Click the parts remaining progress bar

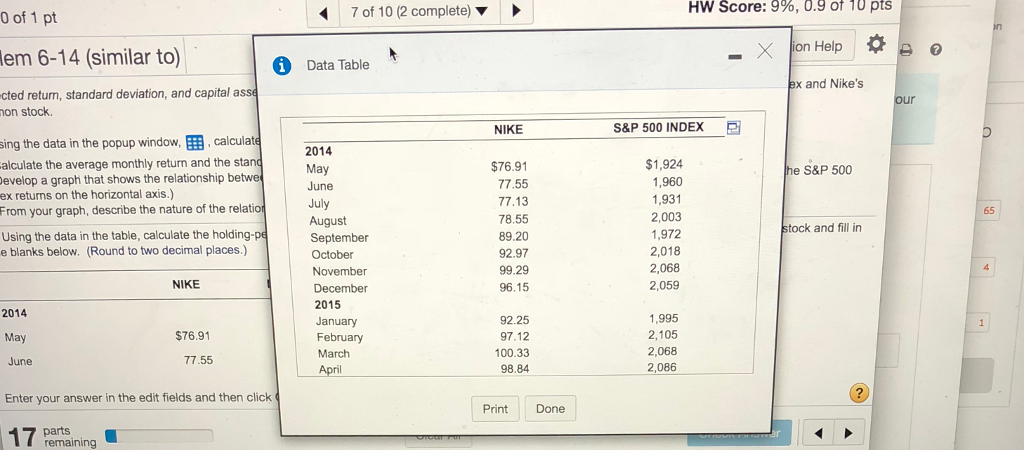pos(159,435)
